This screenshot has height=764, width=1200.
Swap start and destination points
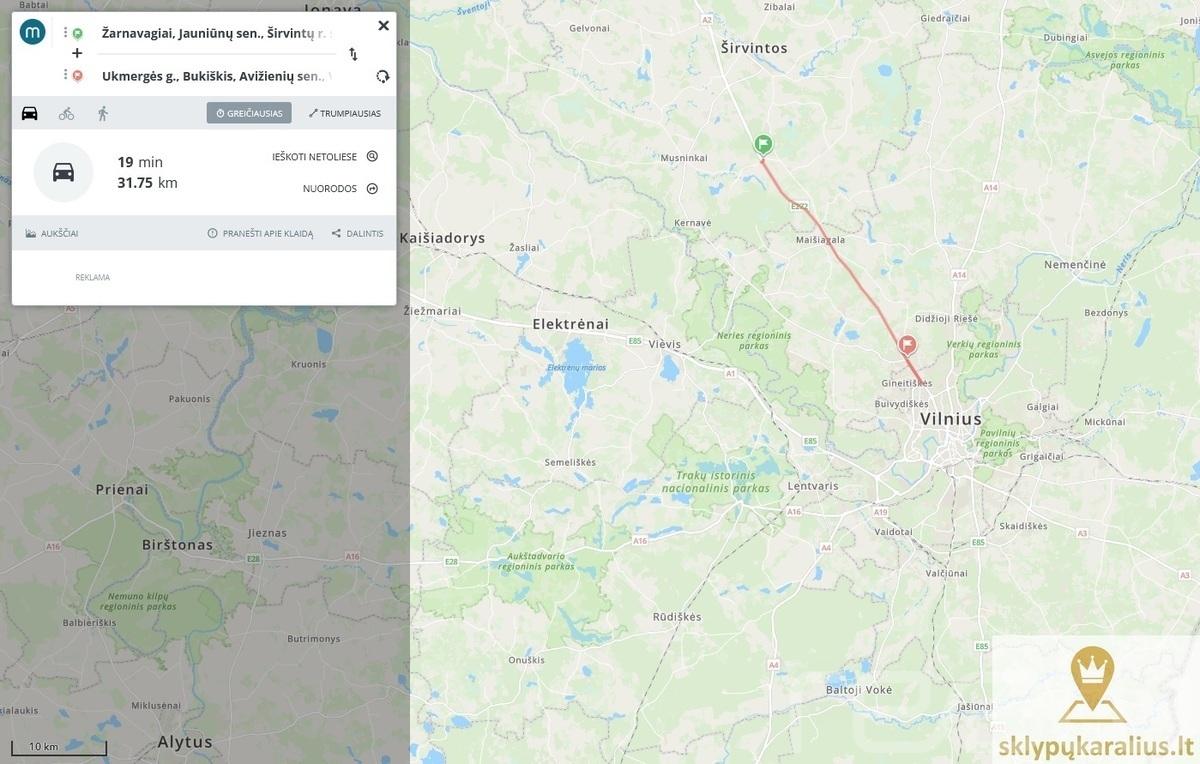click(x=353, y=54)
